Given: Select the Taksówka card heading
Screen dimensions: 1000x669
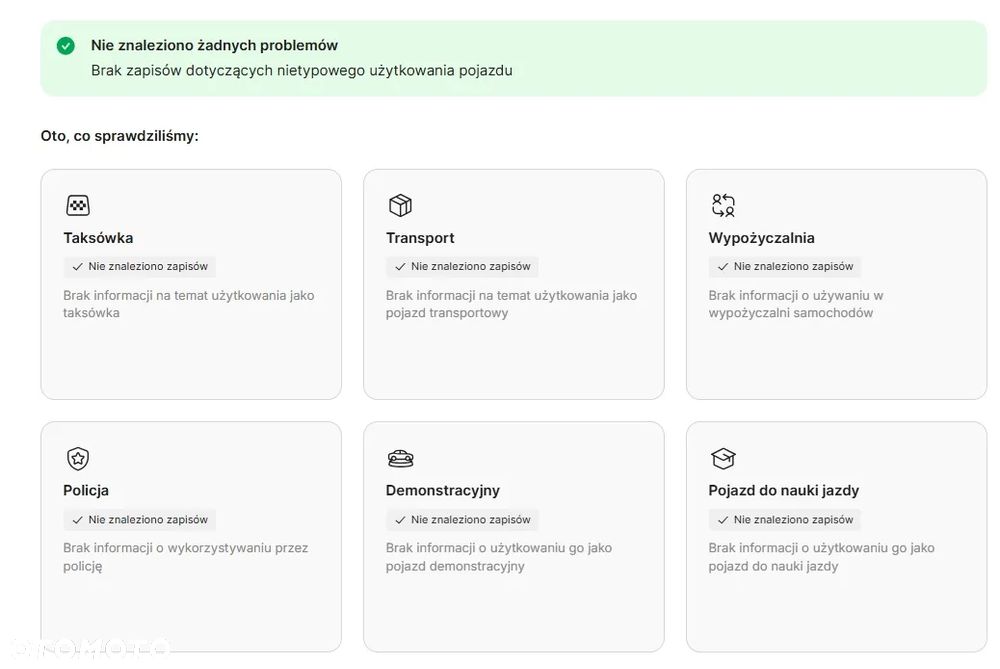Looking at the screenshot, I should tap(98, 238).
